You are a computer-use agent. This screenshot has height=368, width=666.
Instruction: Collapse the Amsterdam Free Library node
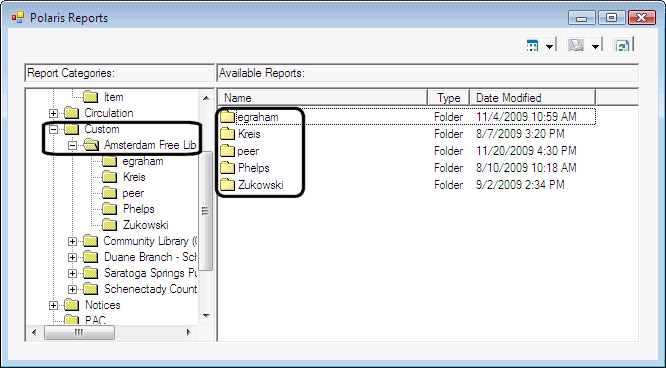73,145
